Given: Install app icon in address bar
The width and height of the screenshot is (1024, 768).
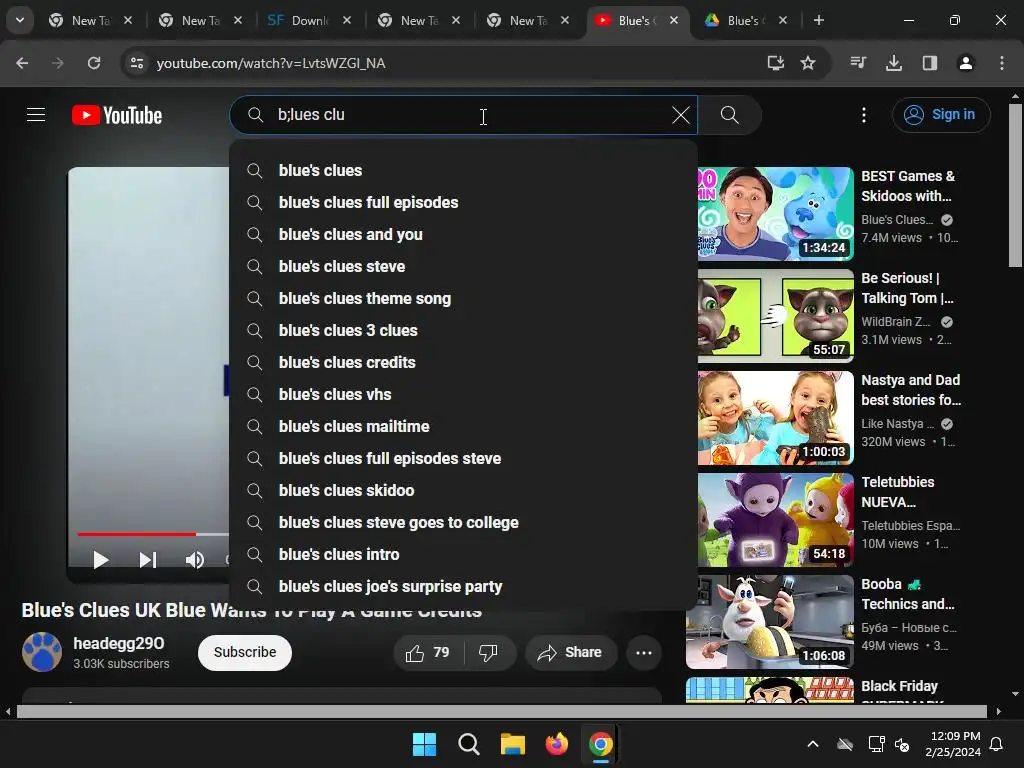Looking at the screenshot, I should 775,63.
